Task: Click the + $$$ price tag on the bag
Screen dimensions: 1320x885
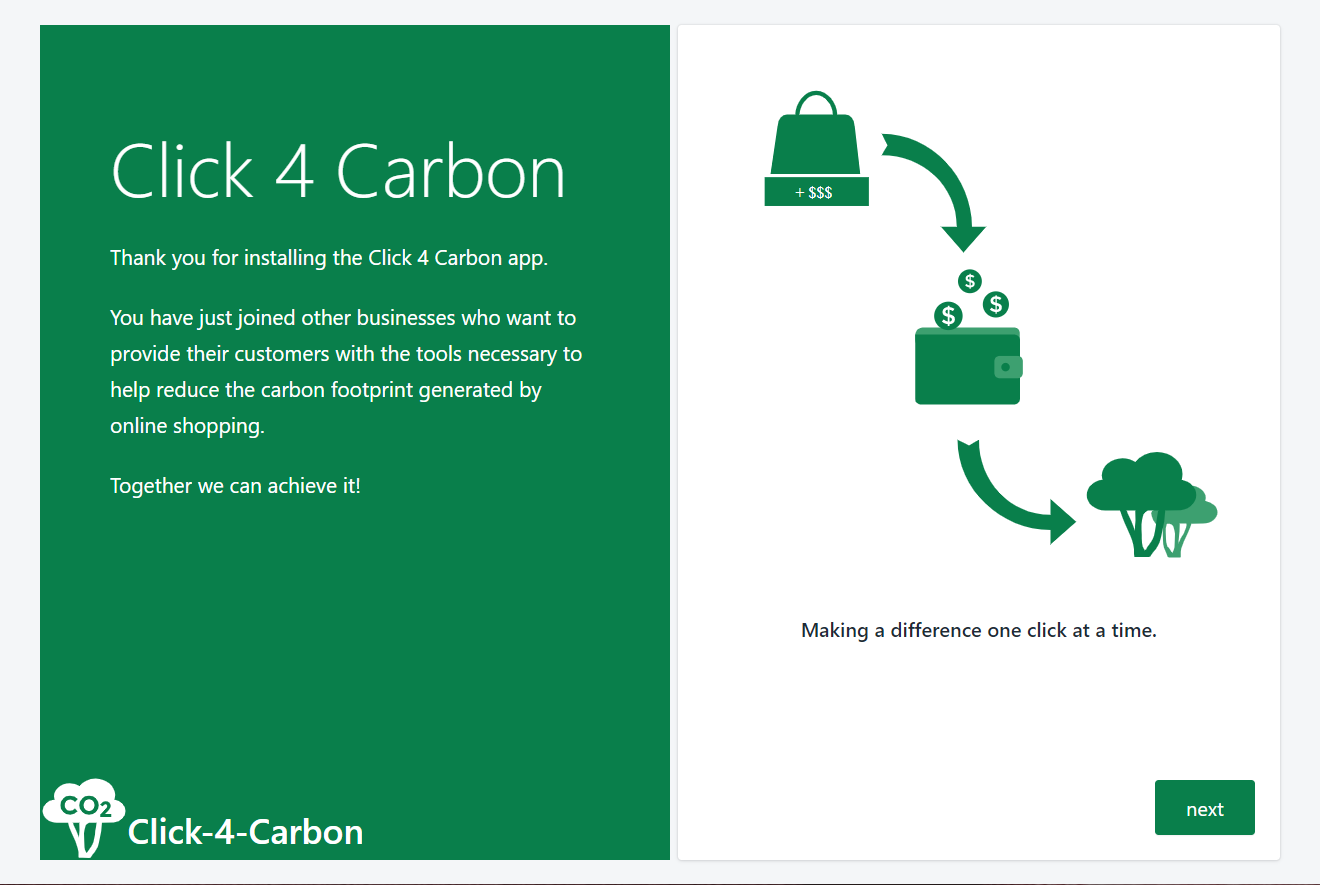Action: pos(816,191)
